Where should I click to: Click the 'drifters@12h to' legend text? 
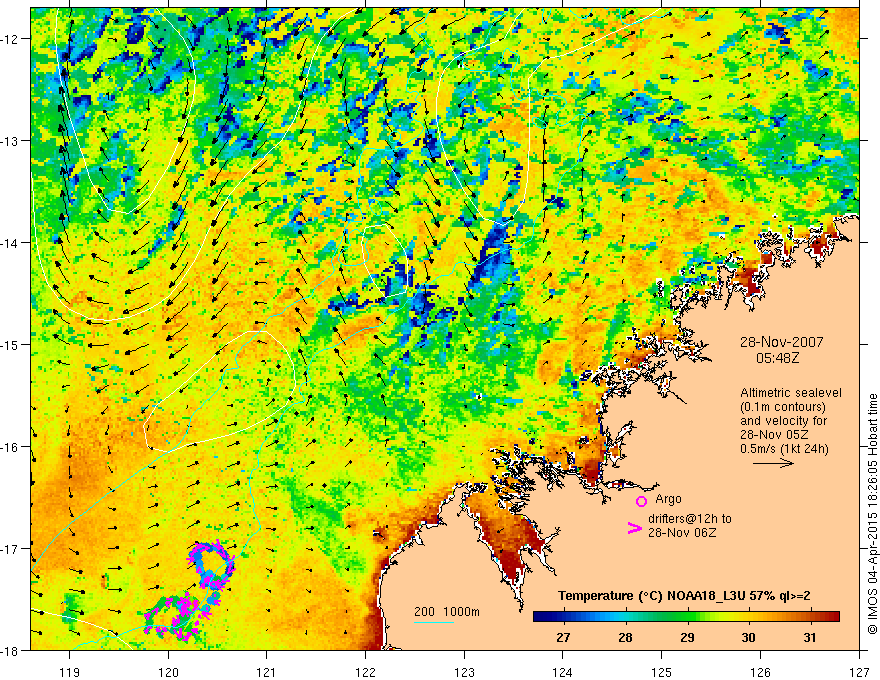[690, 519]
